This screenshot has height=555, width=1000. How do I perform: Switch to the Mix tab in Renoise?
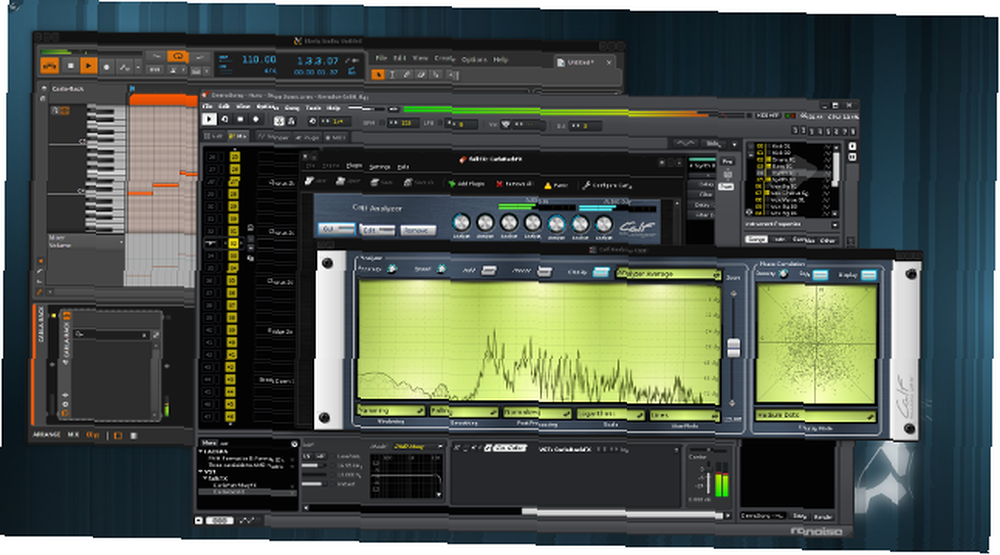238,136
